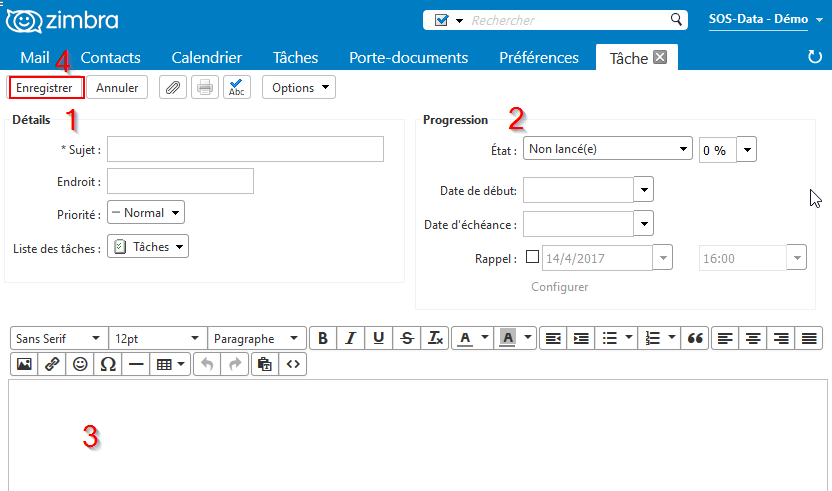Click the attach file paperclip icon
The width and height of the screenshot is (832, 491).
(x=173, y=88)
